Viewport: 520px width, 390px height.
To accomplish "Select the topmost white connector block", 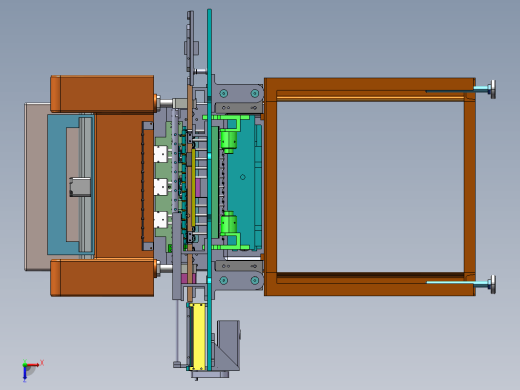I will [160, 154].
